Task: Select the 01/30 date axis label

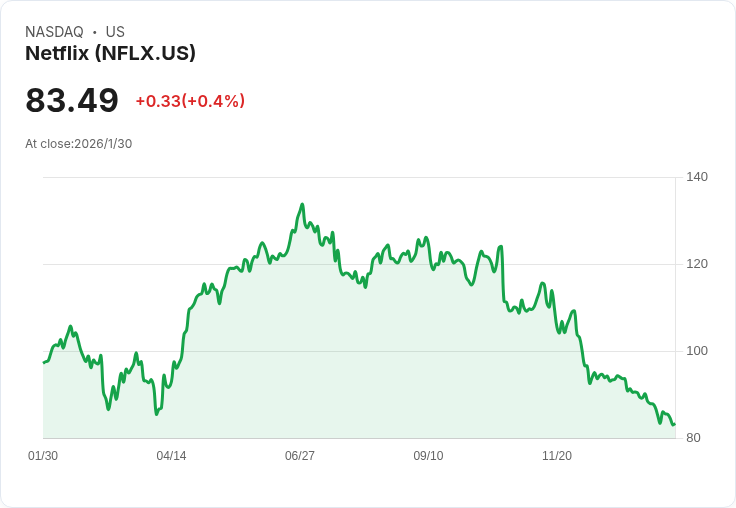Action: point(43,455)
